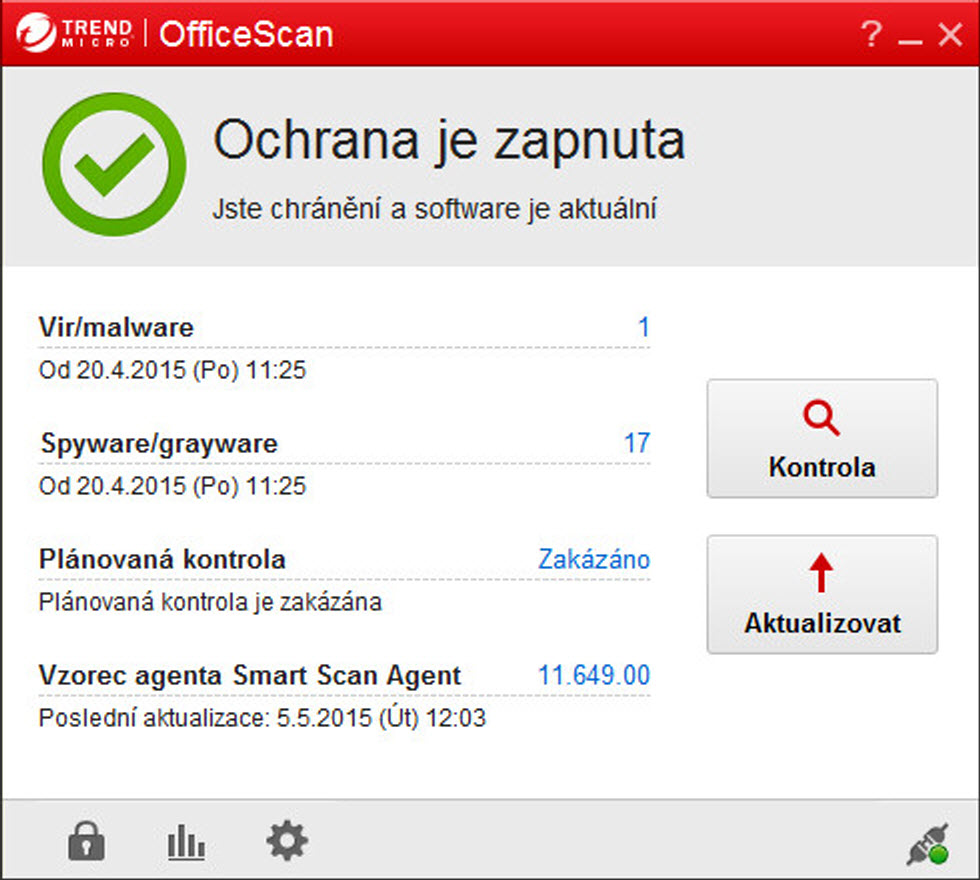
Task: Click the Trend Micro logo in title bar
Action: (x=74, y=34)
